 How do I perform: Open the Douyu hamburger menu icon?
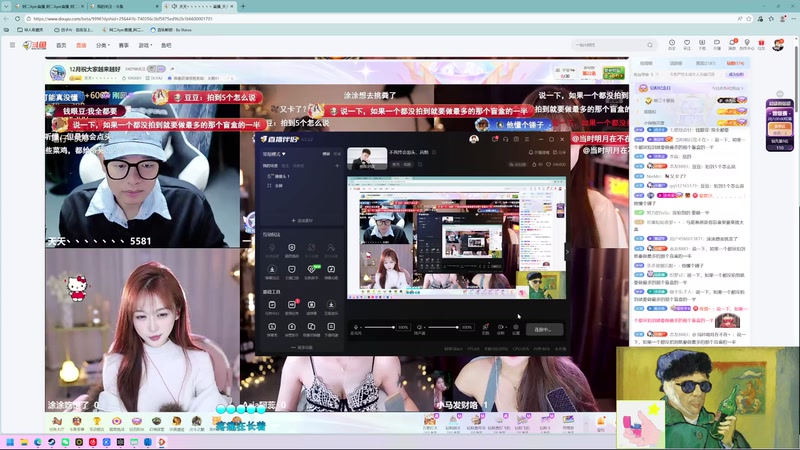pos(12,45)
